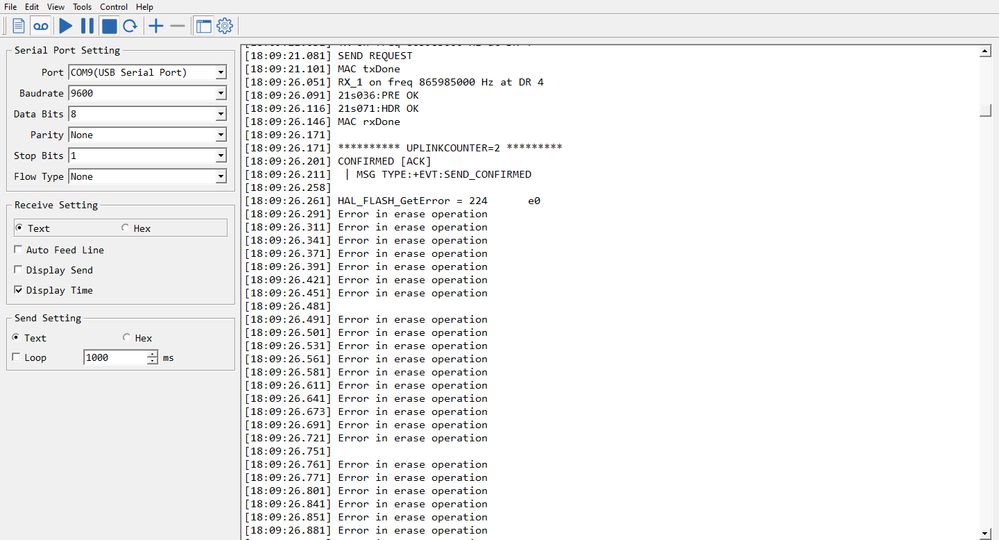Expand the Baudrate 9600 dropdown
999x540 pixels.
click(x=220, y=94)
